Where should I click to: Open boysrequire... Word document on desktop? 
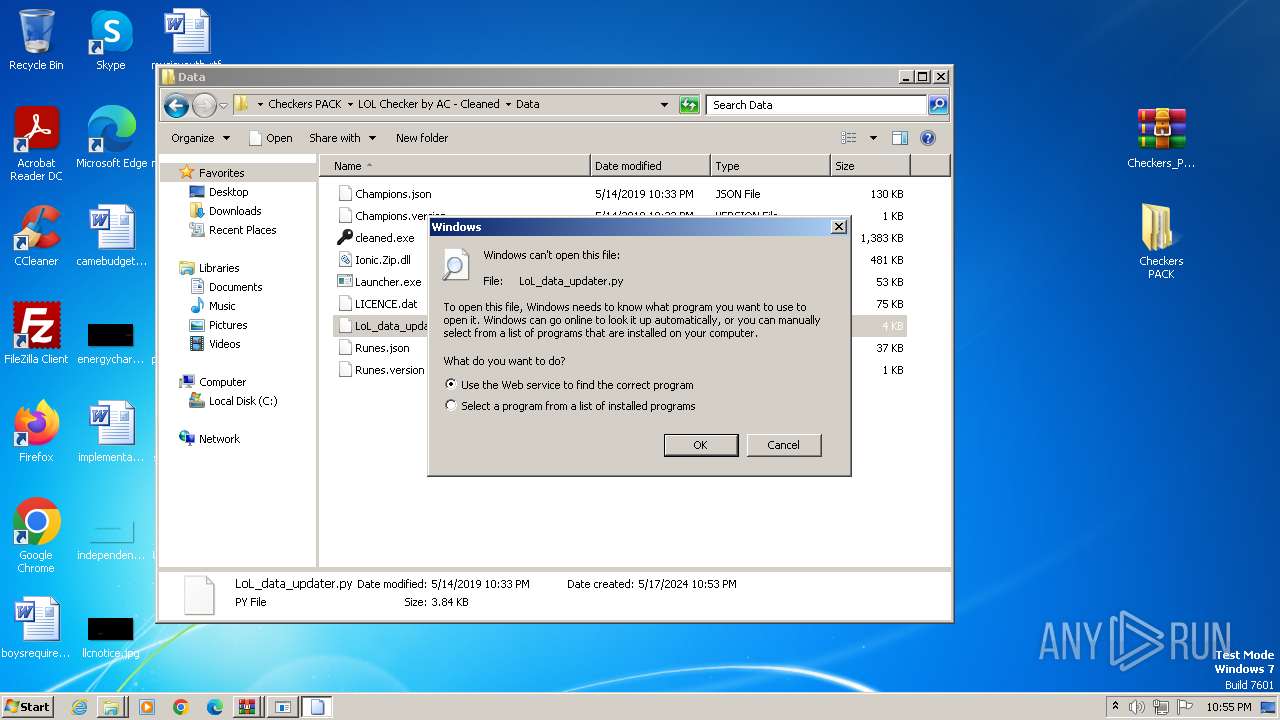click(36, 627)
